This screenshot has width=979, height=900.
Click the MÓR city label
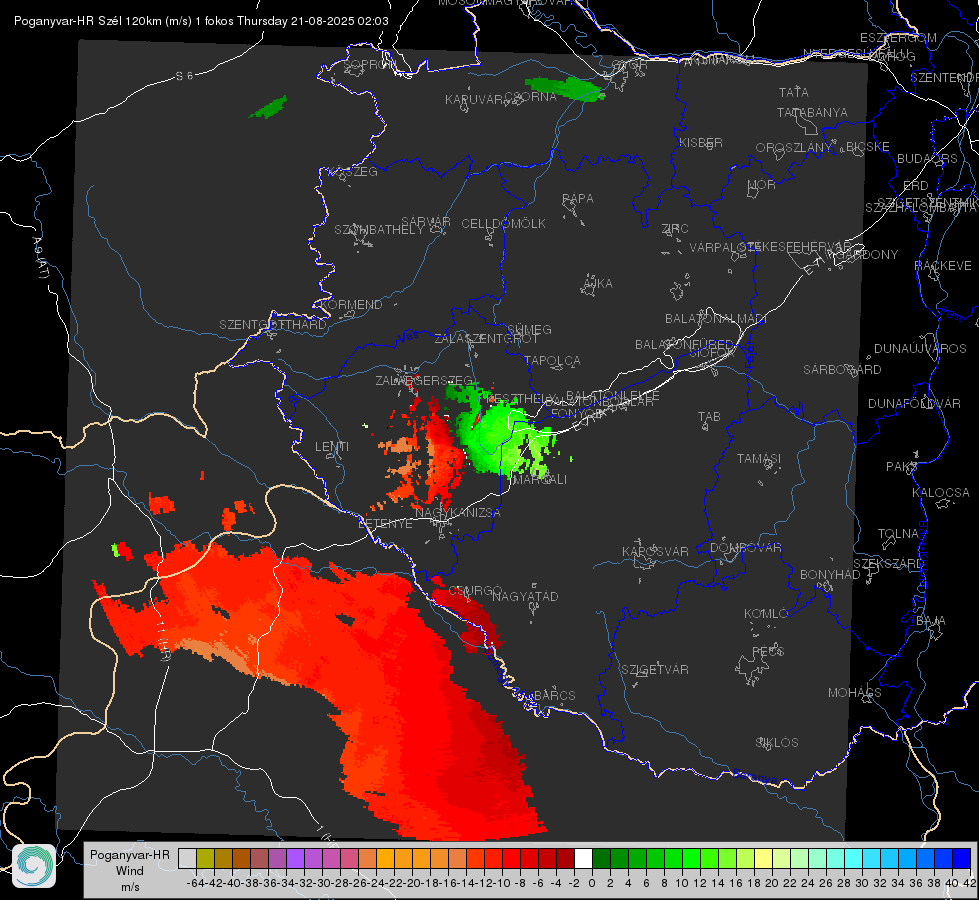762,184
